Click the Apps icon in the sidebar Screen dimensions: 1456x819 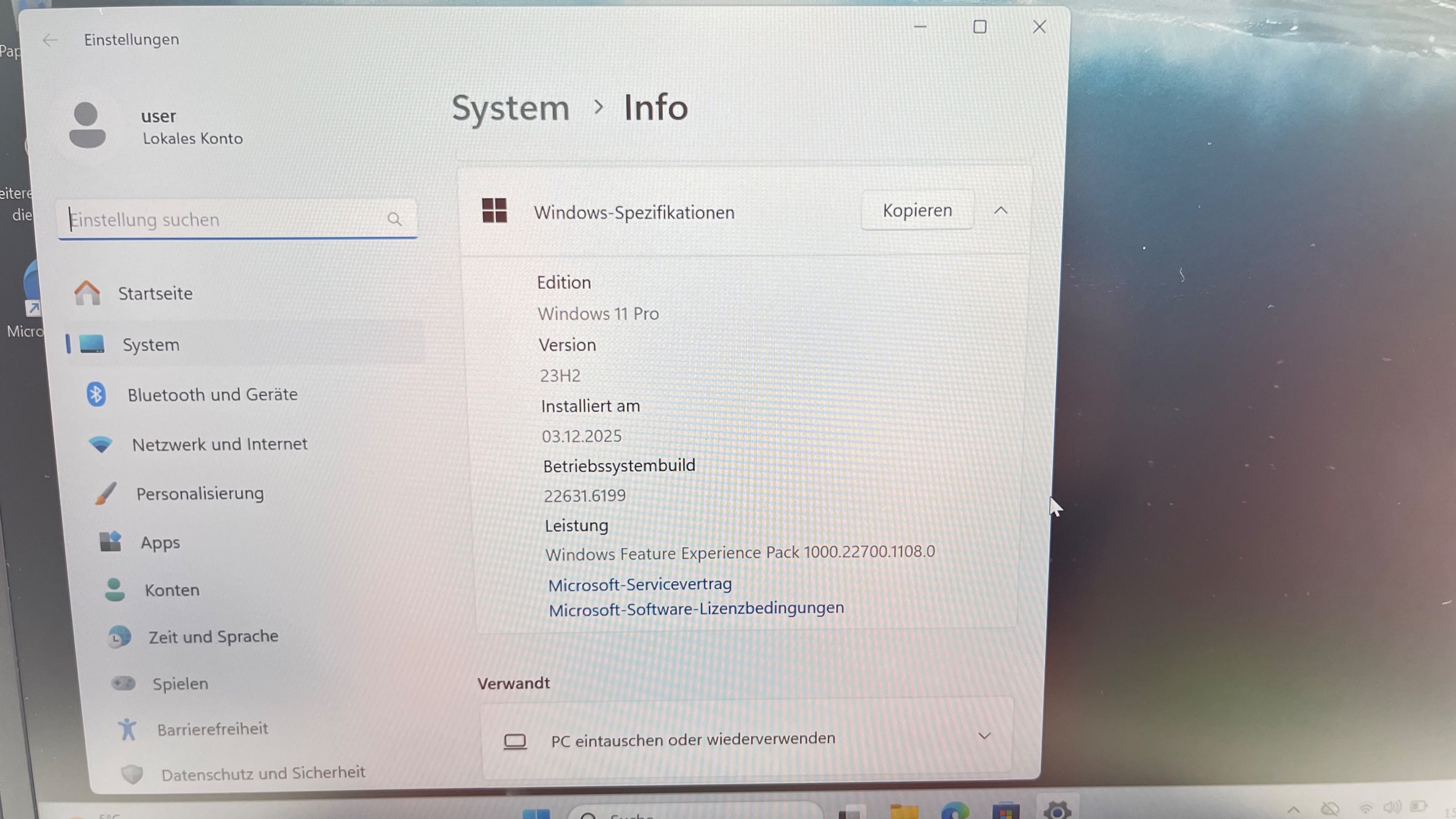[111, 542]
